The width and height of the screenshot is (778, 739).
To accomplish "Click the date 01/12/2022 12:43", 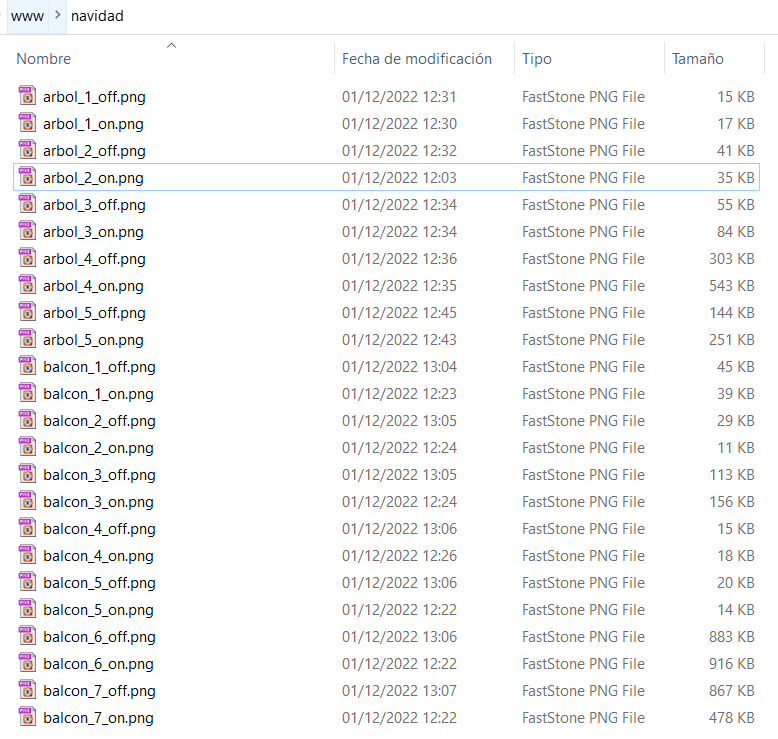I will (x=399, y=340).
